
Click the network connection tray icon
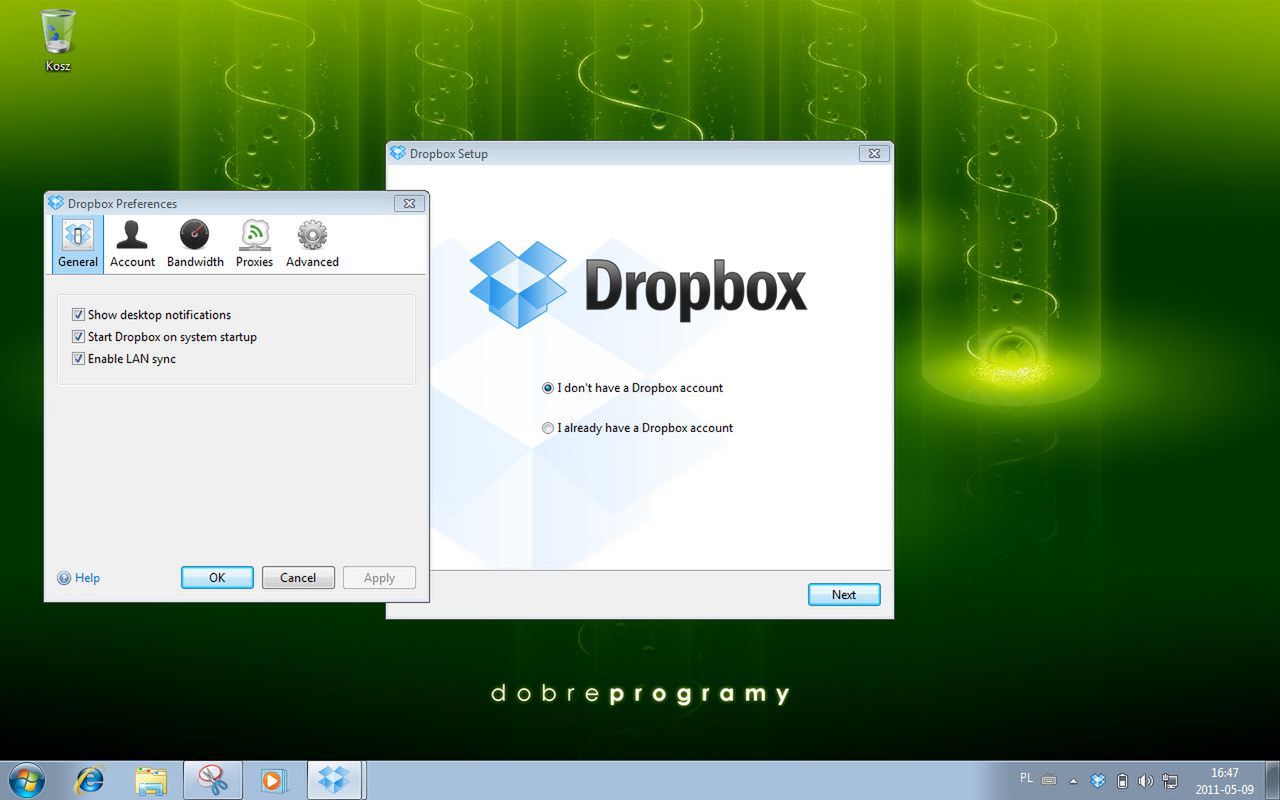1170,780
